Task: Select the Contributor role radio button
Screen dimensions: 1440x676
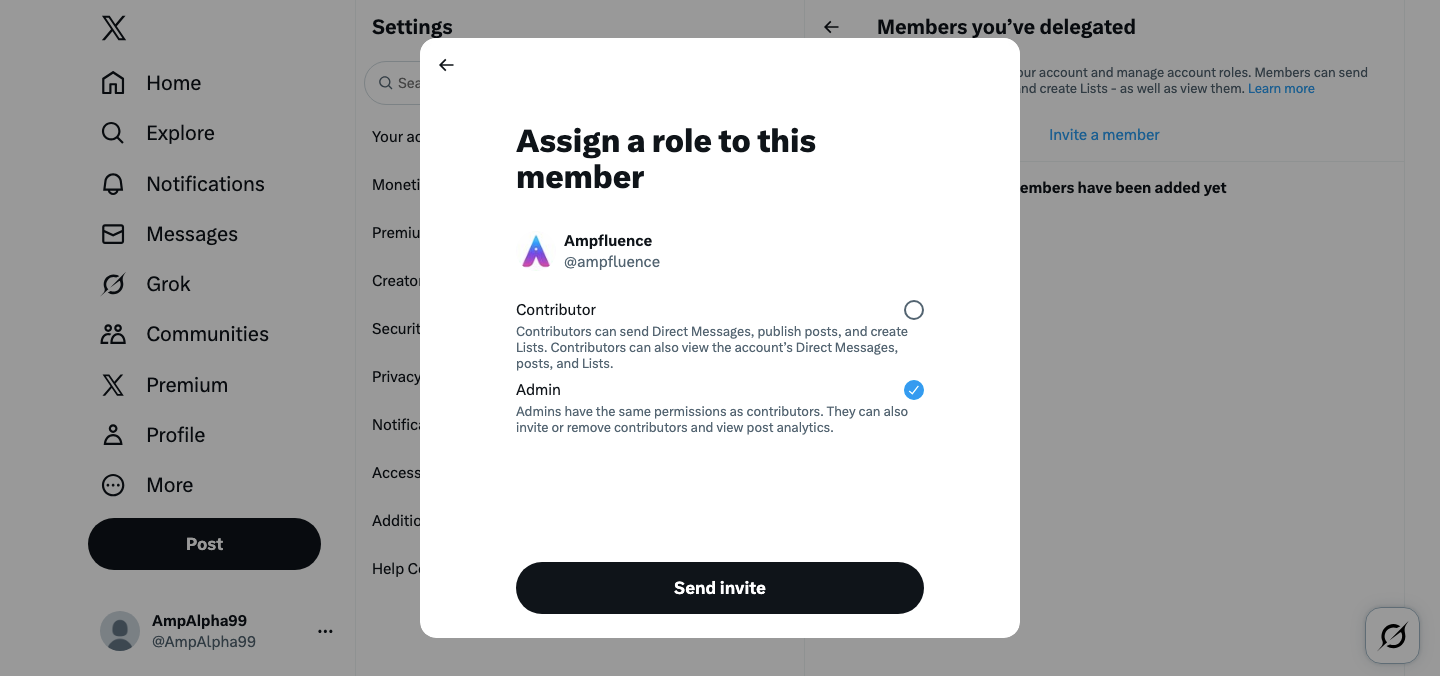Action: pyautogui.click(x=913, y=310)
